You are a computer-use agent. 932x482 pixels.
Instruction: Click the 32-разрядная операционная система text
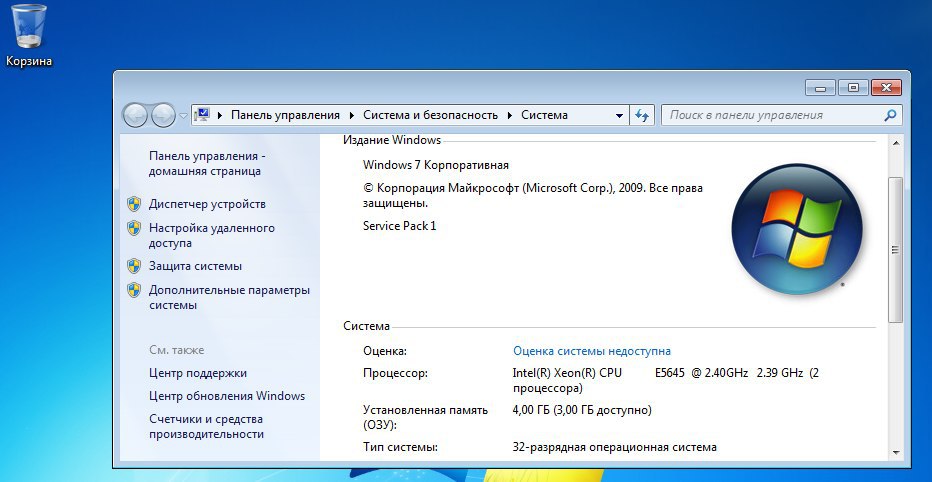point(615,447)
